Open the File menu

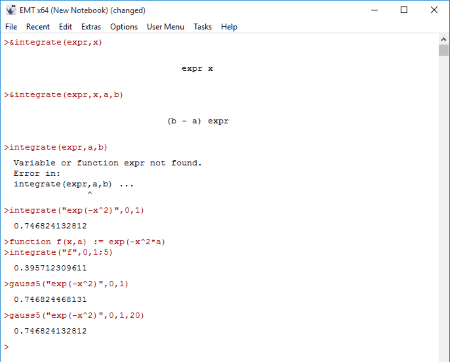tap(11, 27)
